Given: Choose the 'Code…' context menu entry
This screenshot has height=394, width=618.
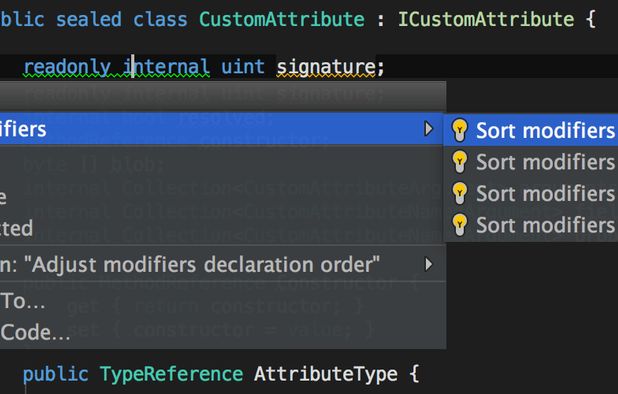Looking at the screenshot, I should click(223, 333).
